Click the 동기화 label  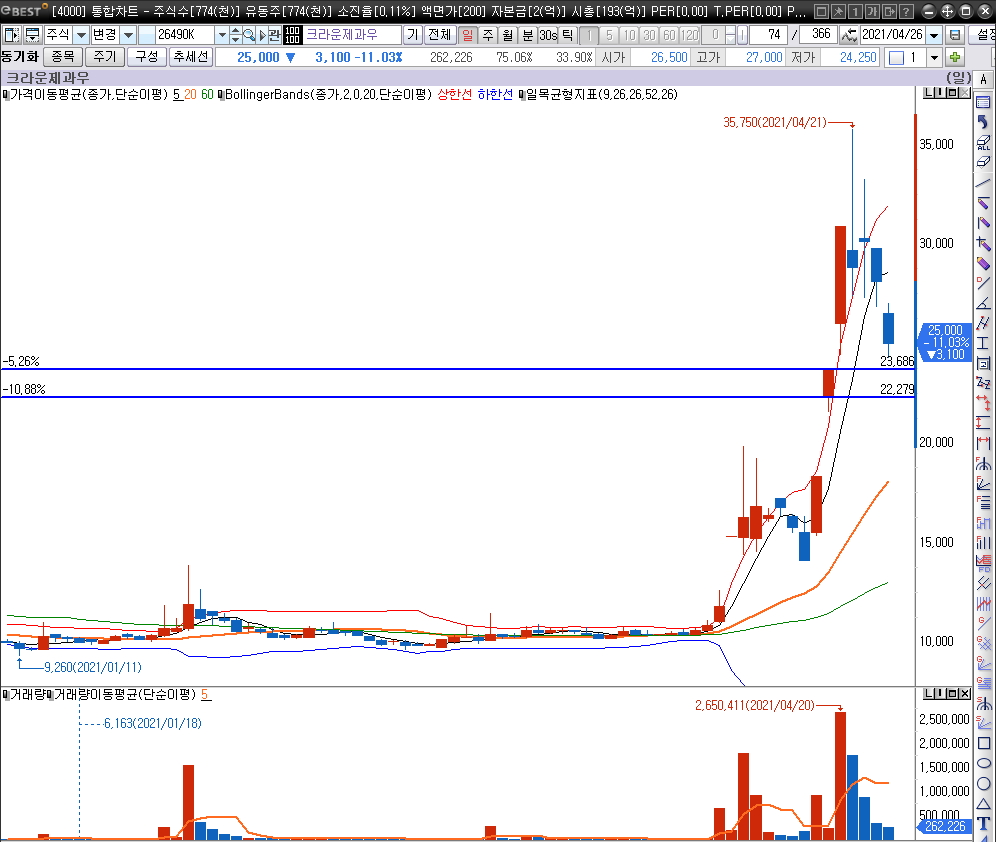(x=20, y=57)
